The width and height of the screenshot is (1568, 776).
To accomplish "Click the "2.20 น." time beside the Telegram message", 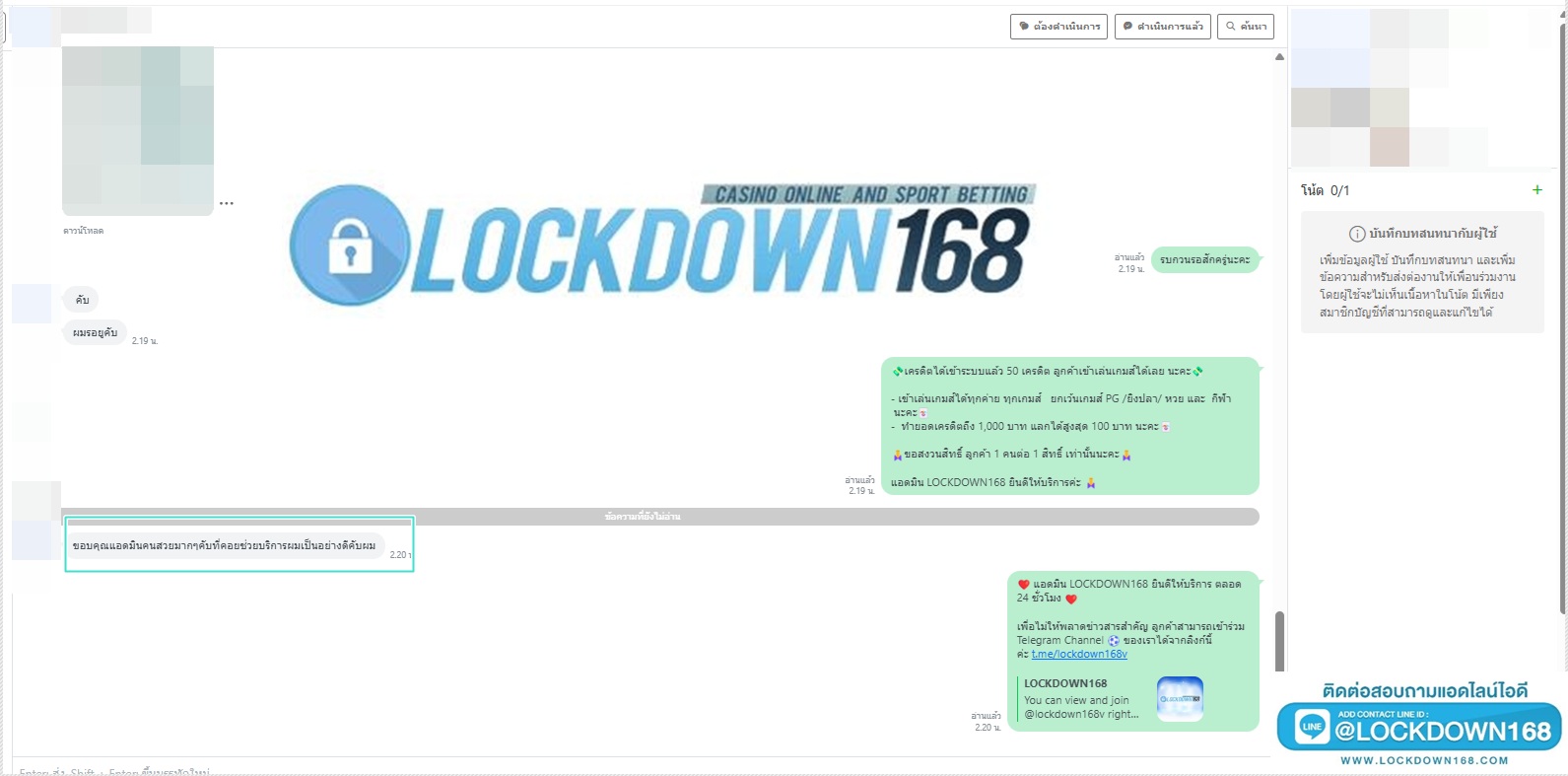I will point(988,728).
